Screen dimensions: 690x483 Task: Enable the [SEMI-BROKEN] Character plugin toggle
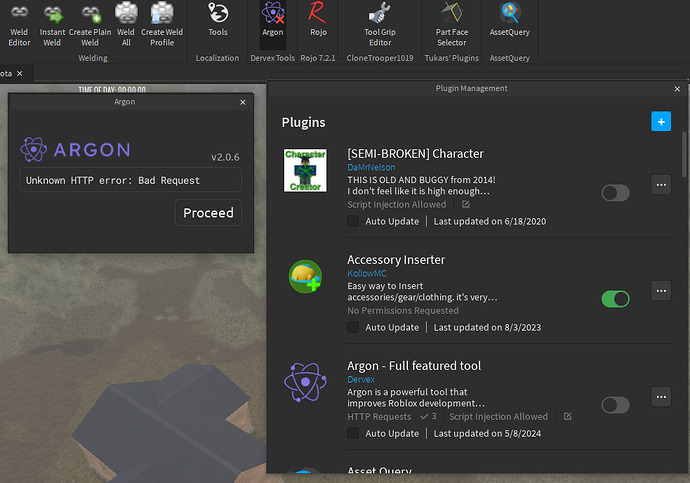(x=616, y=193)
